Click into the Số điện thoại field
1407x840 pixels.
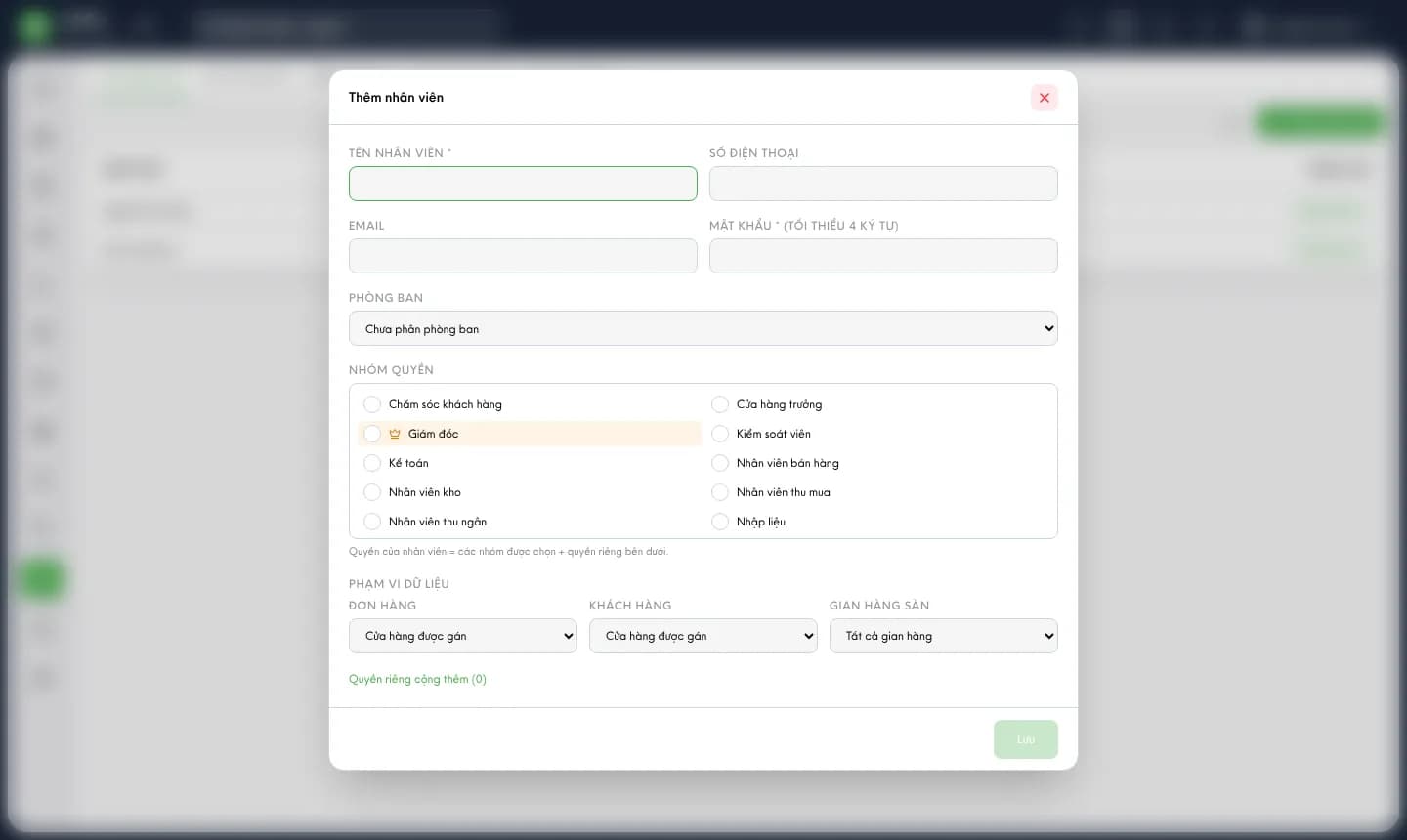(x=883, y=184)
